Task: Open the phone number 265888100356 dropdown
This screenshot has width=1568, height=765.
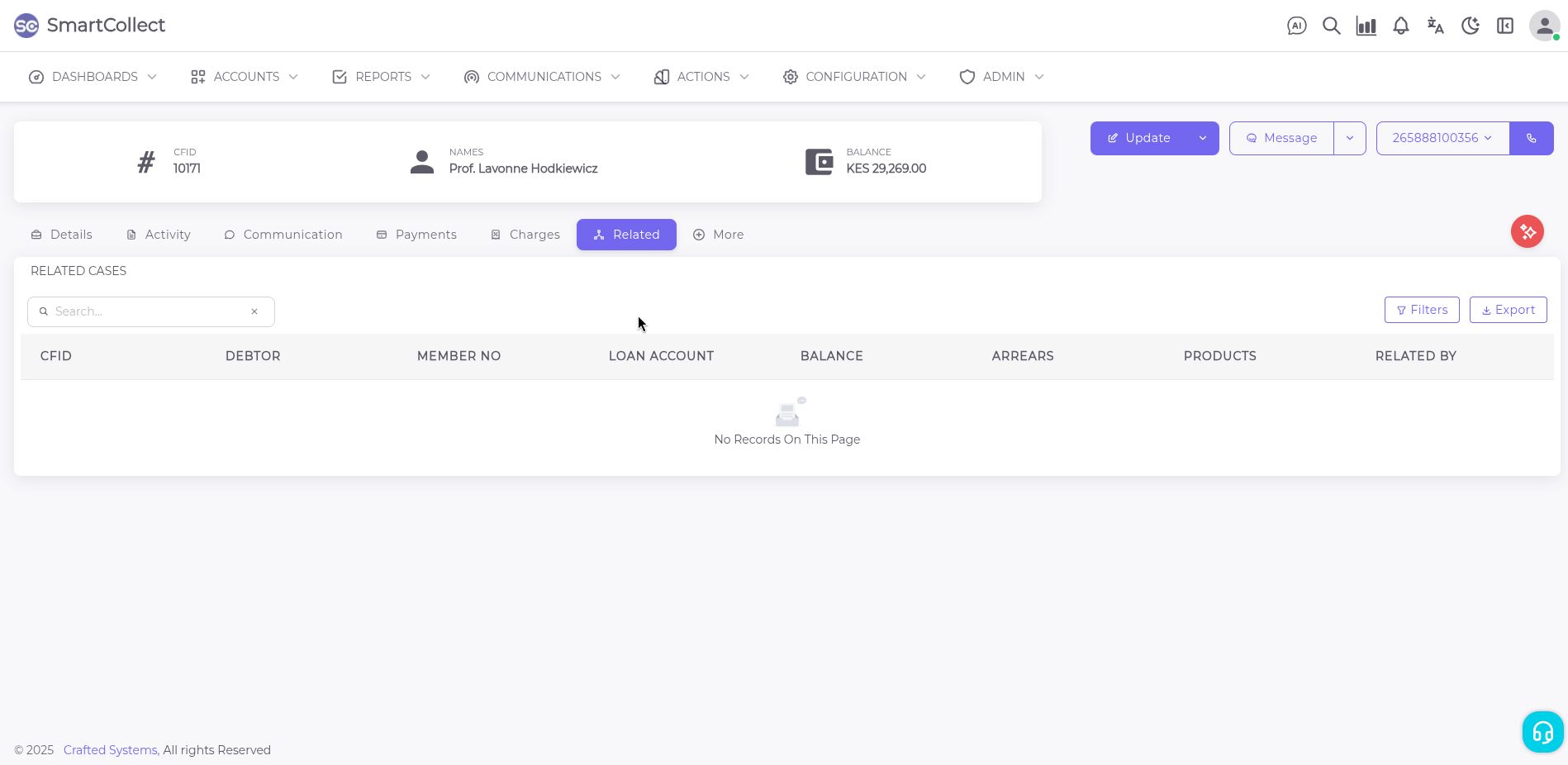Action: pos(1442,138)
